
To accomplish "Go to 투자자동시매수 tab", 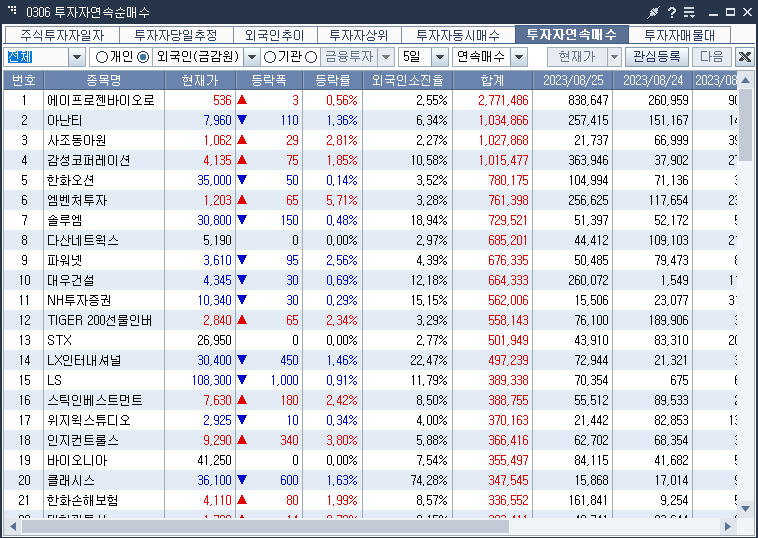I will [x=458, y=35].
